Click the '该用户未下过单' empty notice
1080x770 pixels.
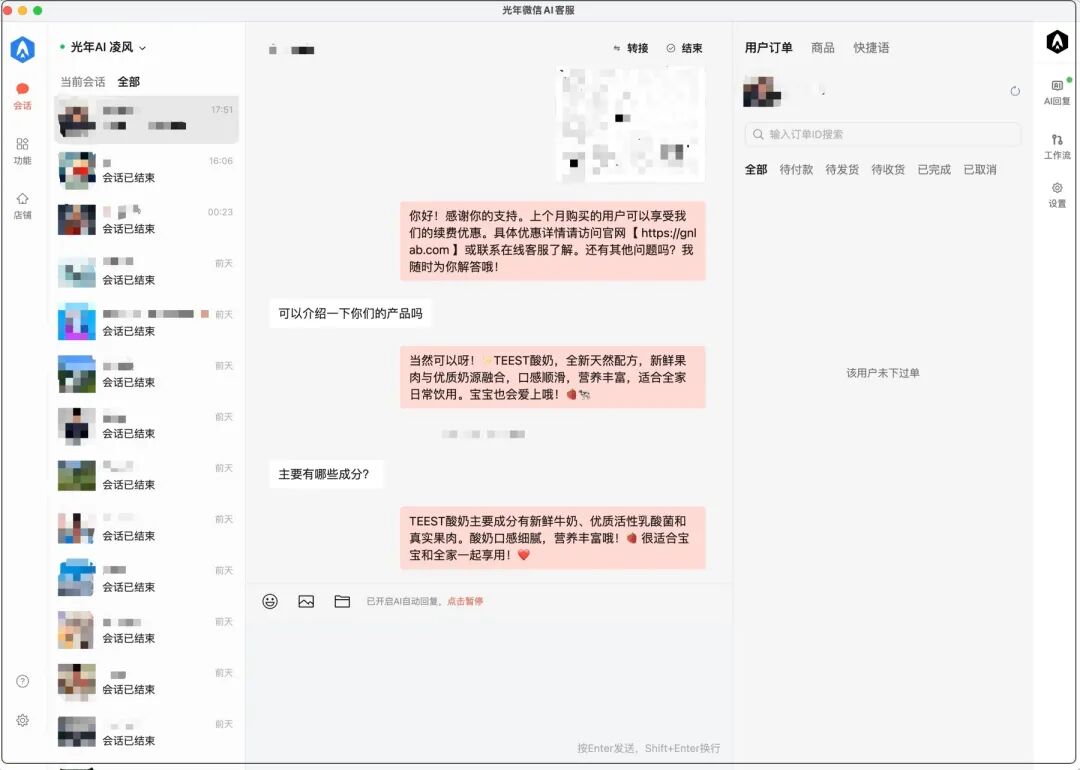pyautogui.click(x=882, y=373)
